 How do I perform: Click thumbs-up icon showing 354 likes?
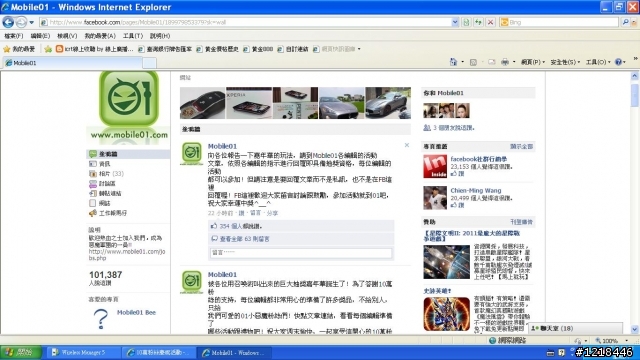point(214,226)
